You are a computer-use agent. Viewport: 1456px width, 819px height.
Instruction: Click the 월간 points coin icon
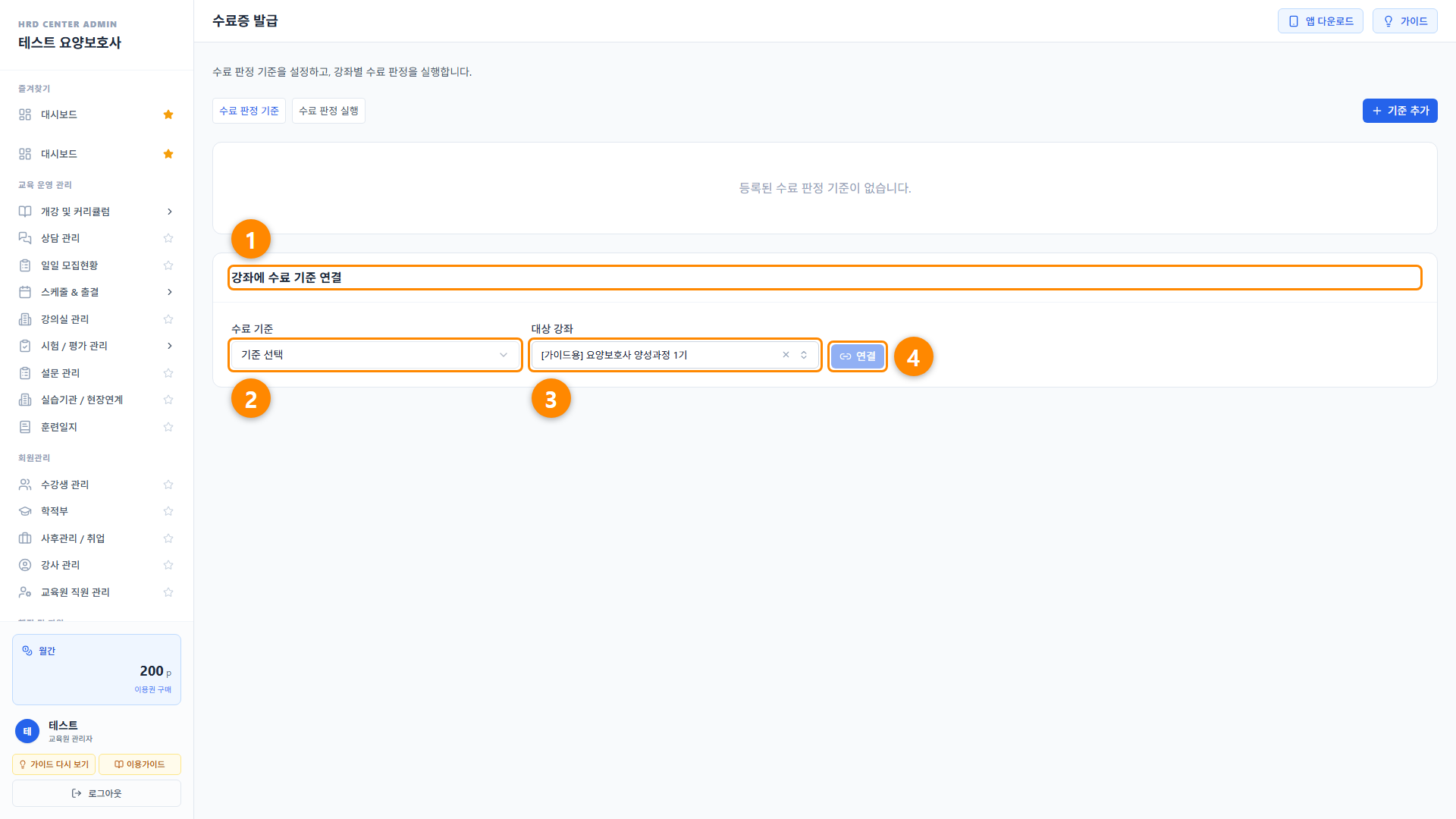pos(27,651)
